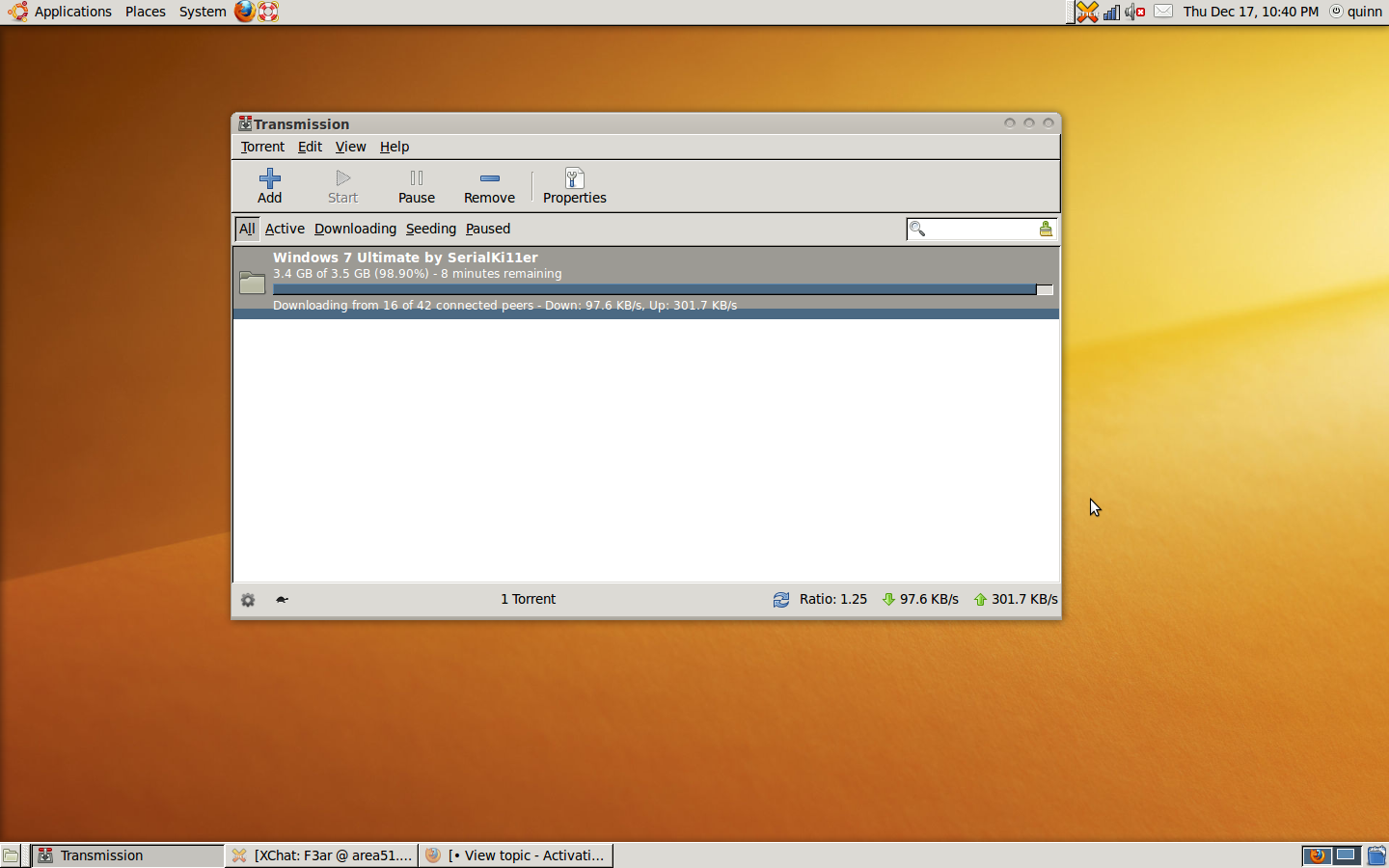Focus the torrent search field
1389x868 pixels.
point(981,229)
